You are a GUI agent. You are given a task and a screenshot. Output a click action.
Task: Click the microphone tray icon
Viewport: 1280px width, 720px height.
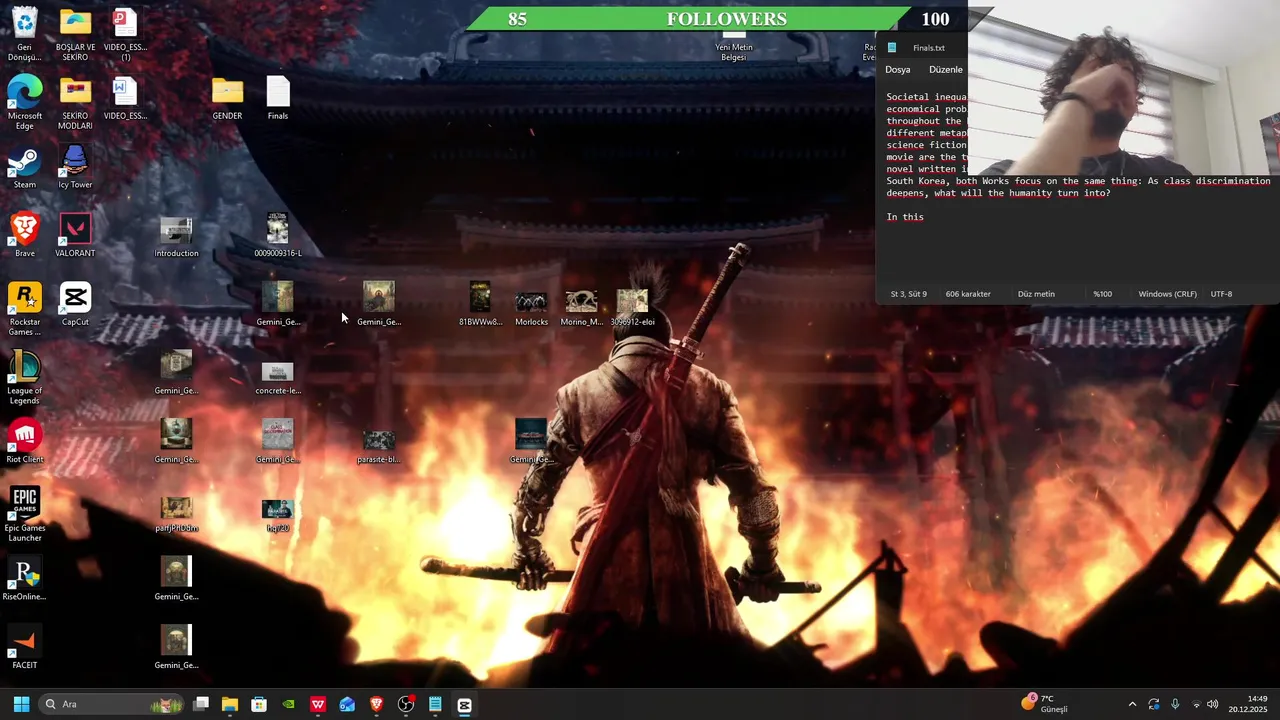pos(1175,704)
